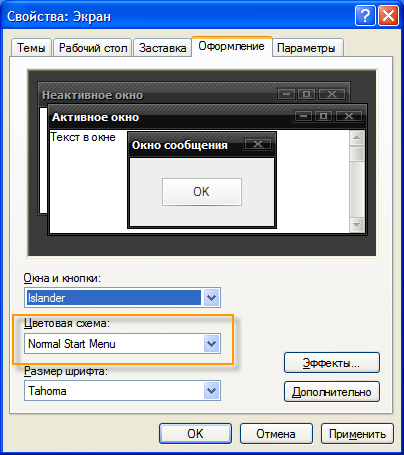Click the preview scrollbar up arrow

[x=357, y=138]
